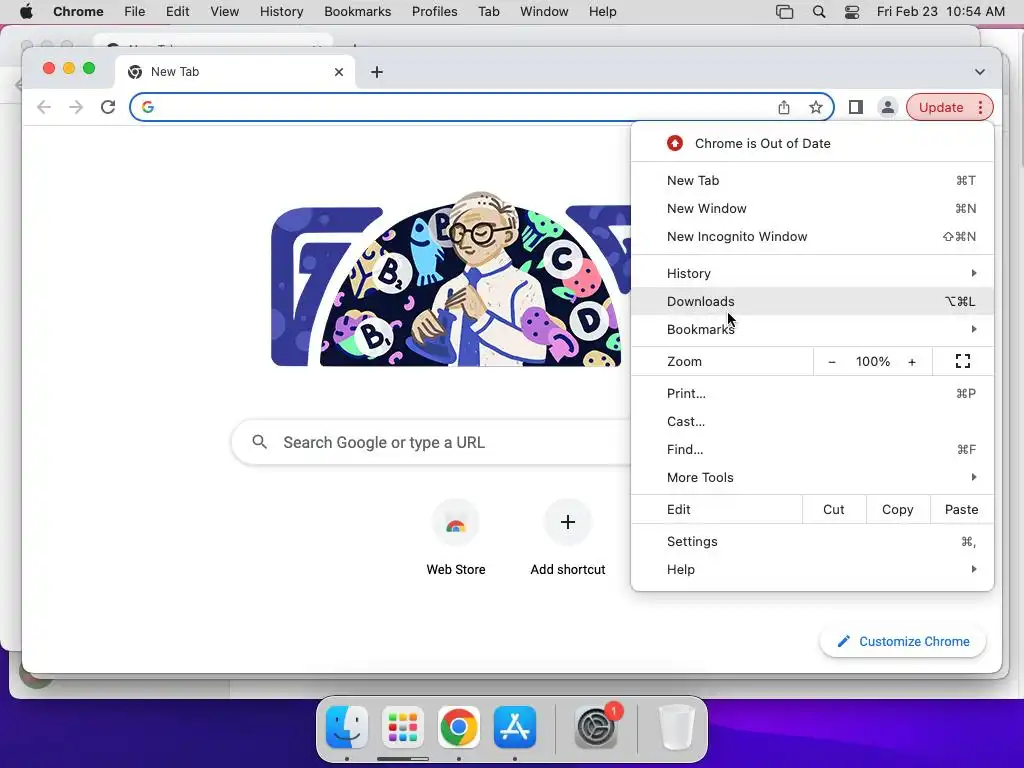1024x768 pixels.
Task: Click the 100% zoom value
Action: tap(872, 362)
